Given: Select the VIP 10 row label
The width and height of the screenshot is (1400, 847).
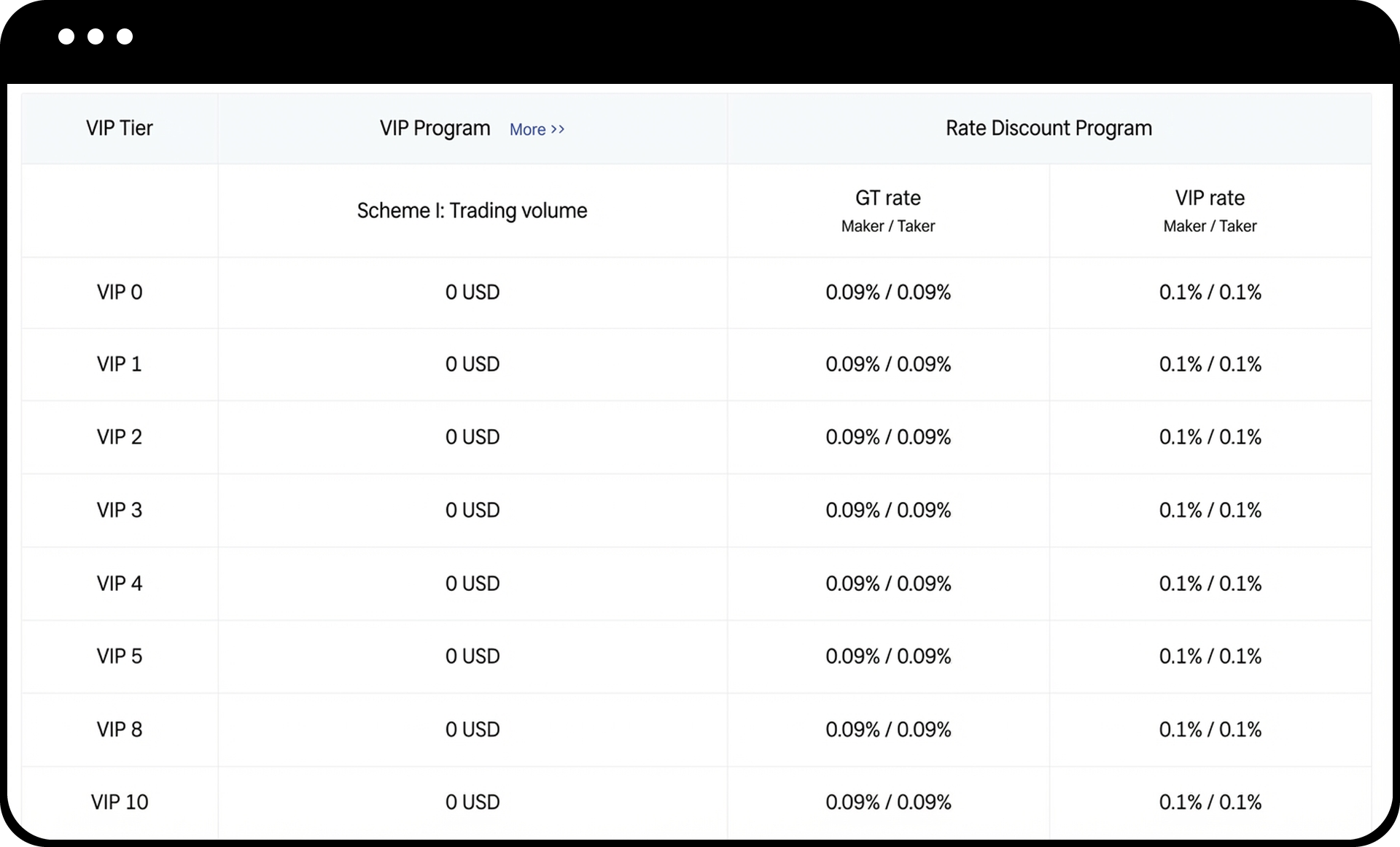Looking at the screenshot, I should tap(120, 802).
